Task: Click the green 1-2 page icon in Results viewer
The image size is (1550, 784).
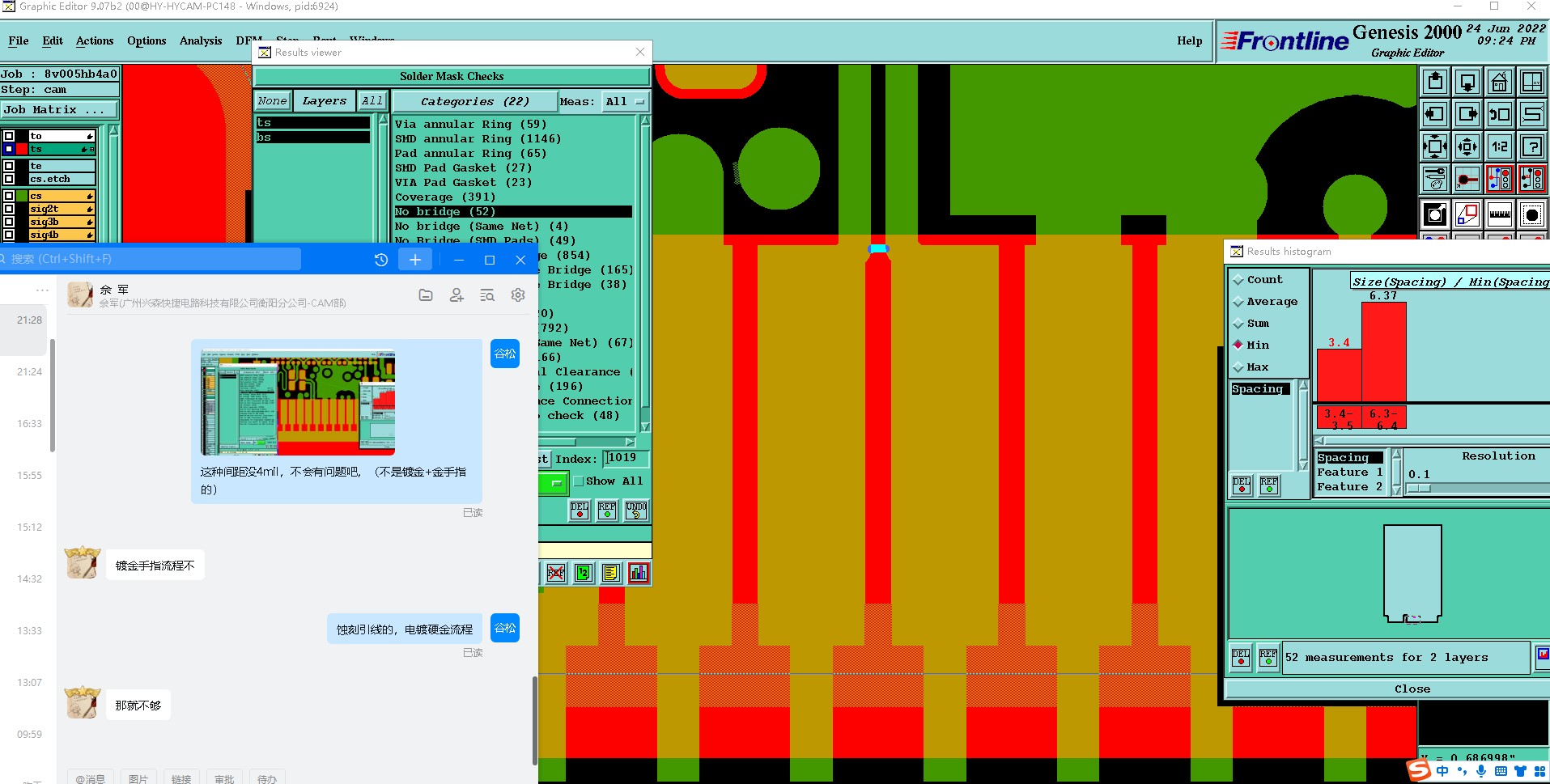Action: coord(584,573)
